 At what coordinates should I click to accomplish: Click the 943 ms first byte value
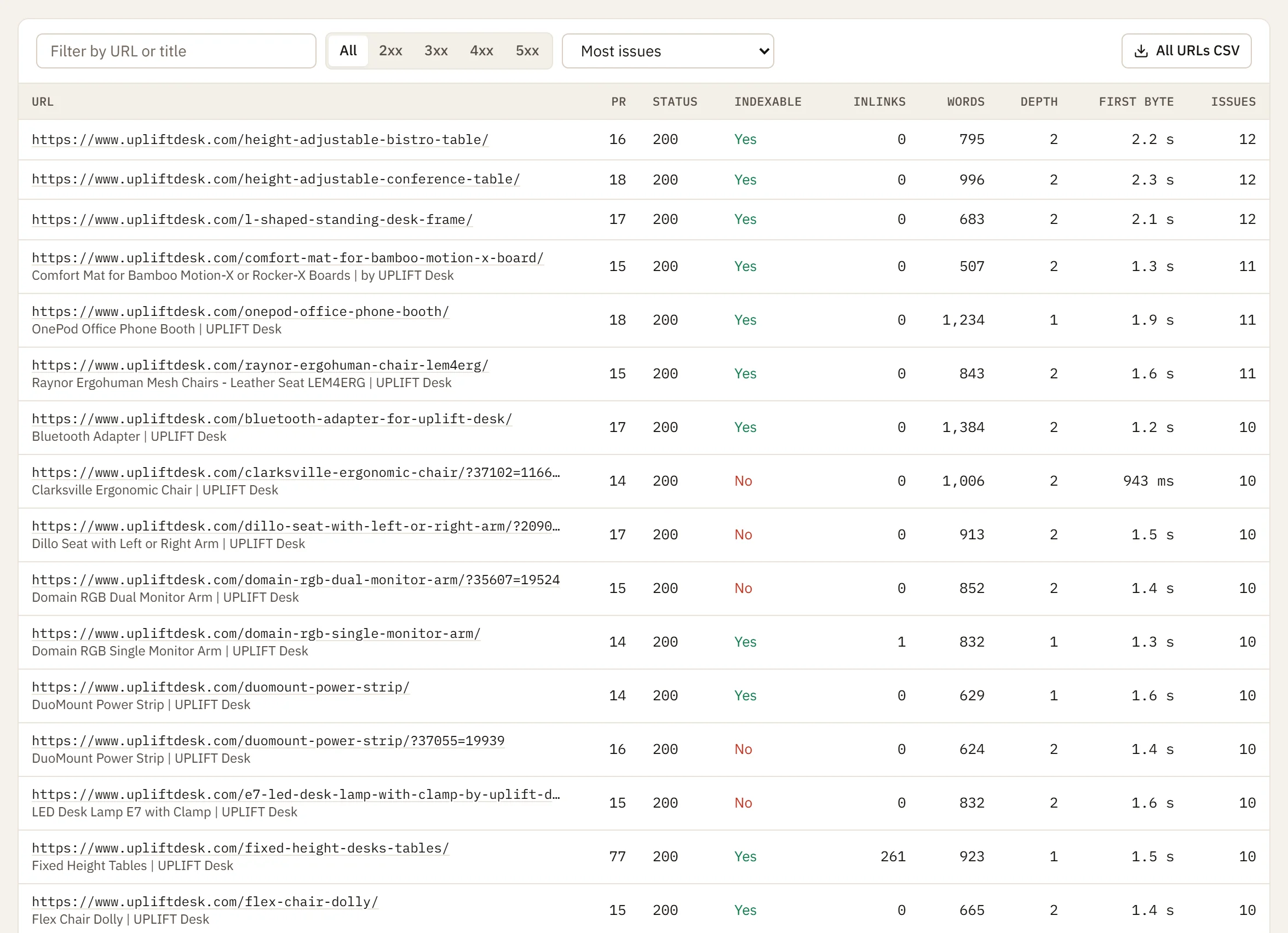(x=1148, y=481)
